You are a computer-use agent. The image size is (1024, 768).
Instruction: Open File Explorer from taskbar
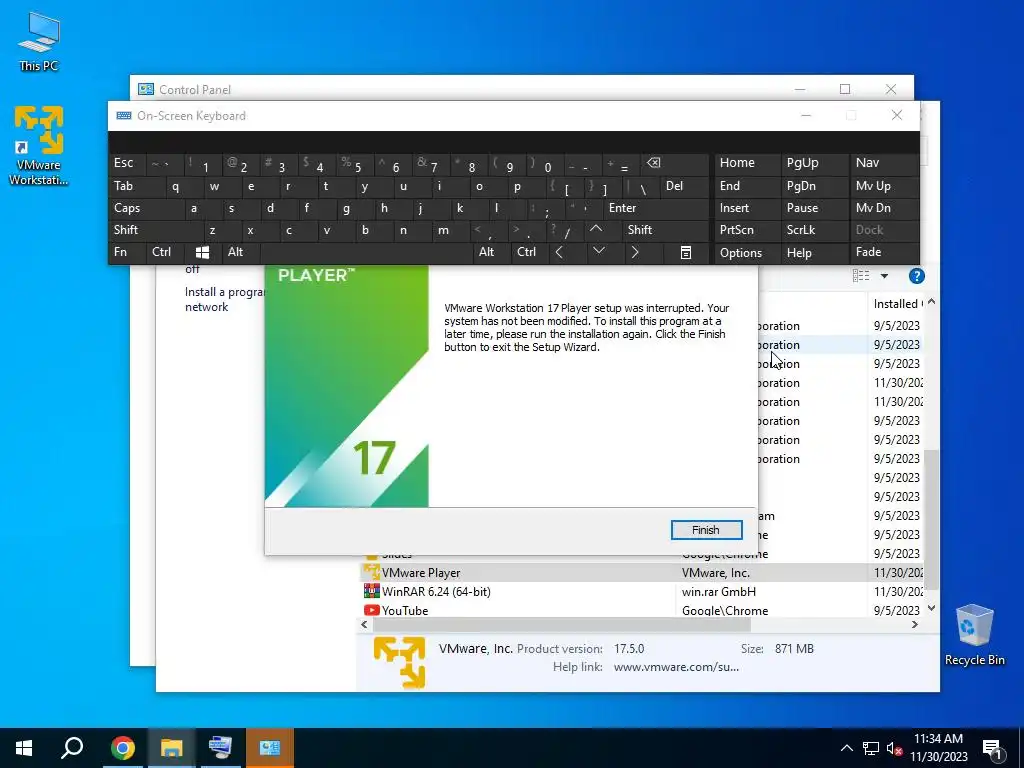pos(171,748)
